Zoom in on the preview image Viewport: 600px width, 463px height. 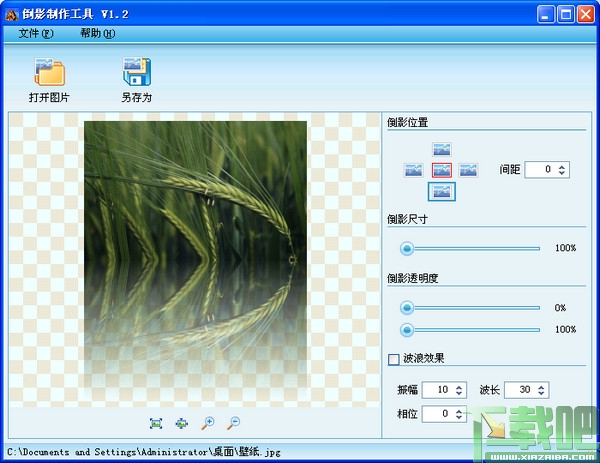point(207,423)
